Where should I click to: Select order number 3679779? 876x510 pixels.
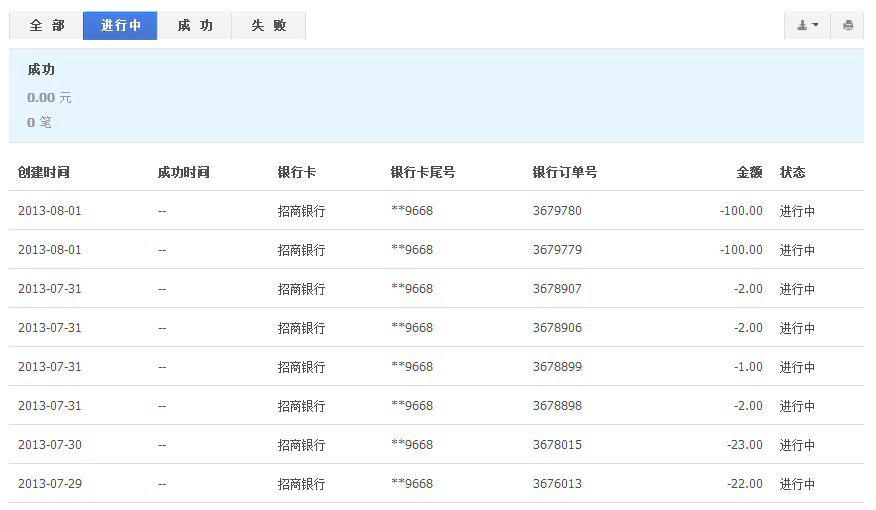click(x=557, y=250)
